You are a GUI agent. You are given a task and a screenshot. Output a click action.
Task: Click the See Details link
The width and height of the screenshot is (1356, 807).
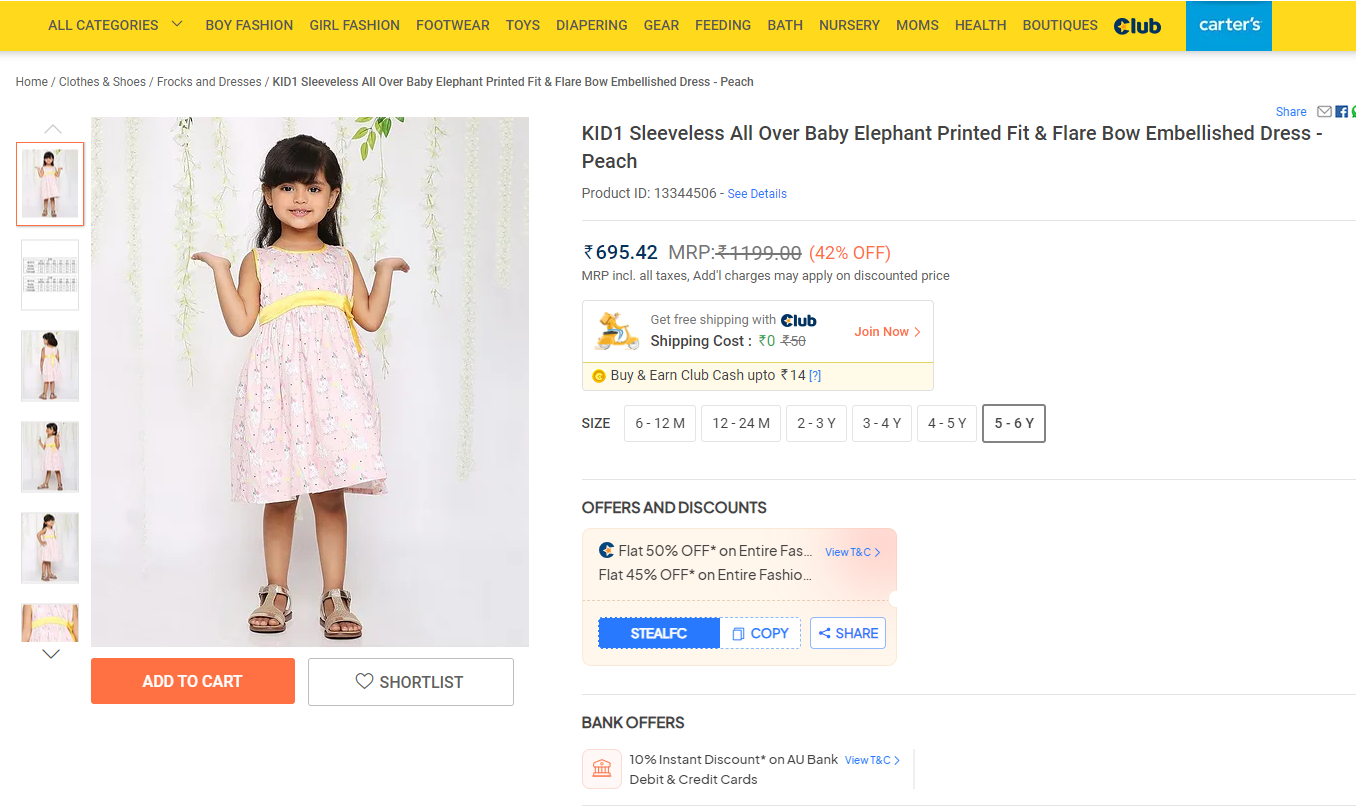(x=757, y=194)
